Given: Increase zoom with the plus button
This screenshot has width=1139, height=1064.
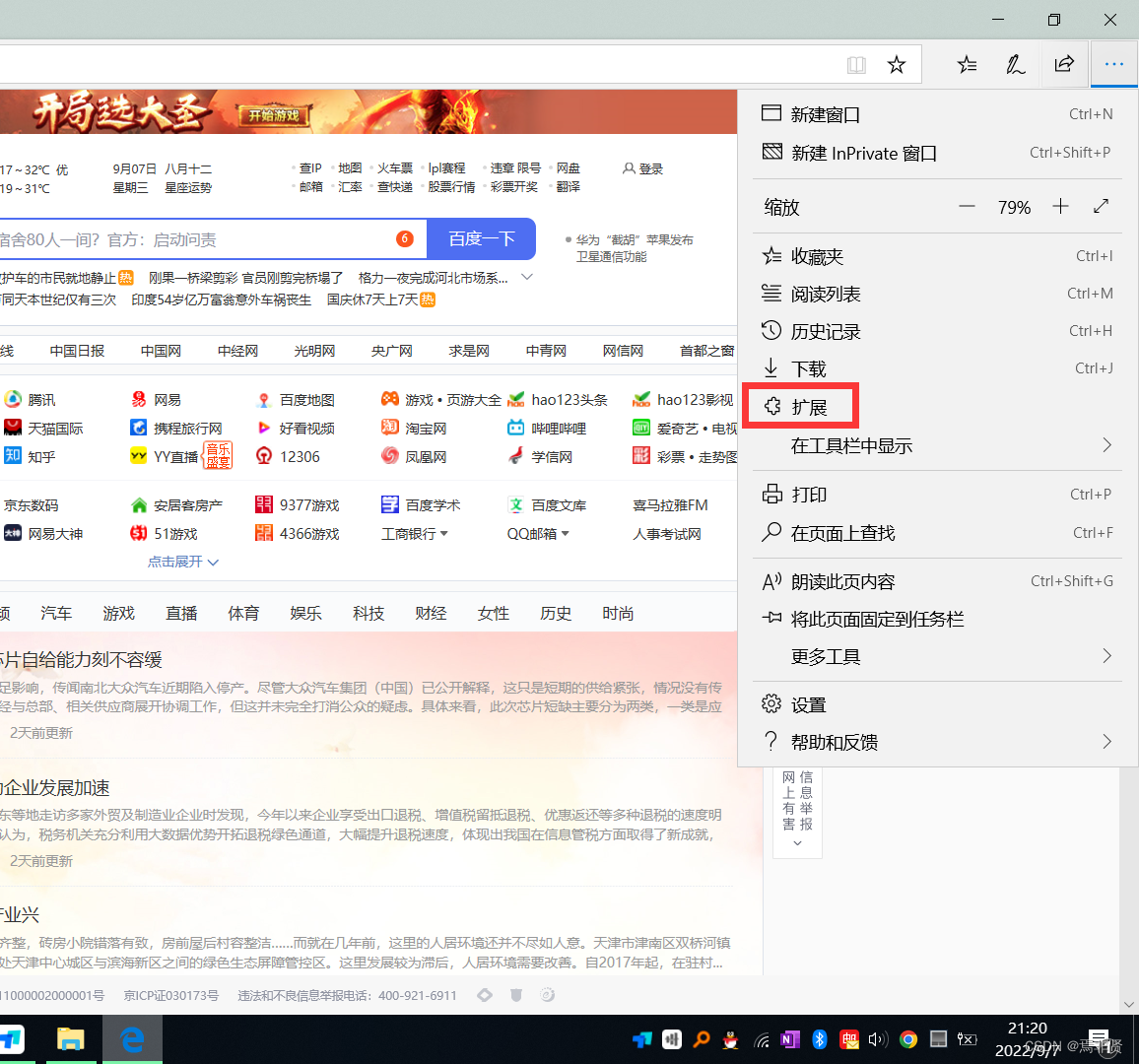Looking at the screenshot, I should pos(1060,206).
